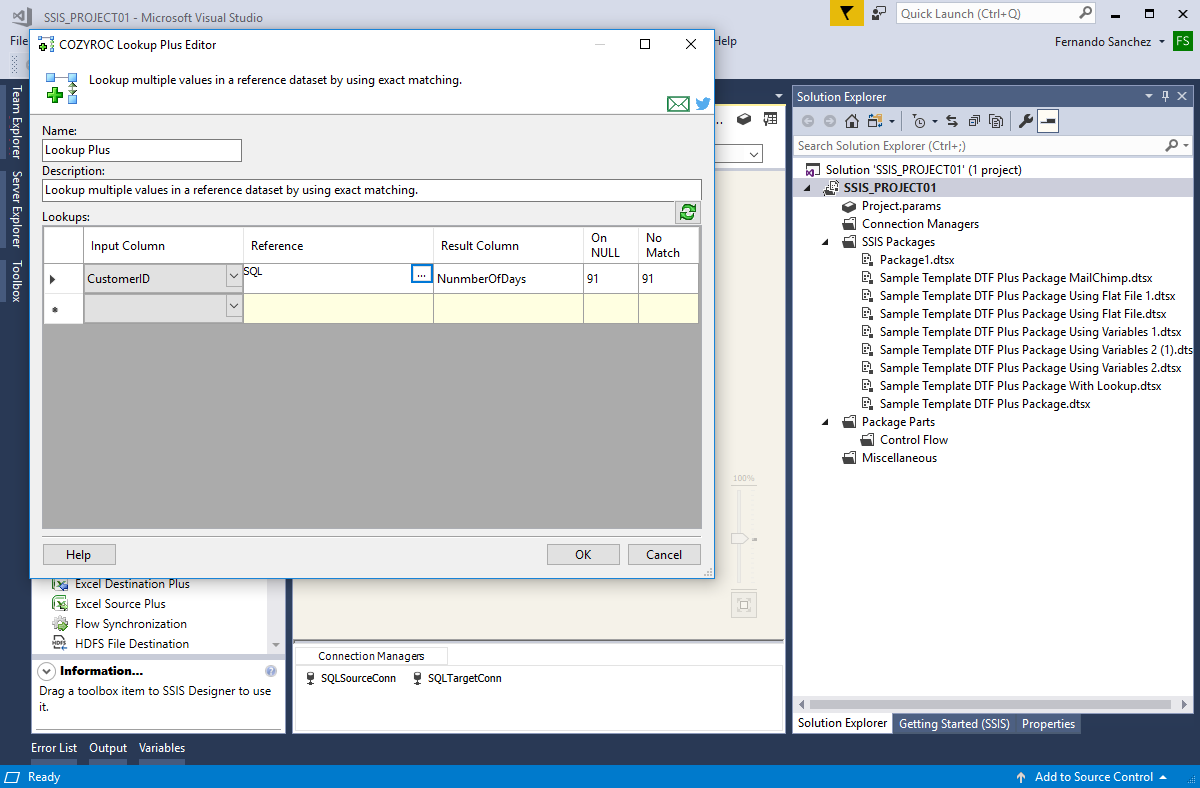Click the info help icon in Information panel
This screenshot has height=788, width=1200.
click(x=271, y=671)
